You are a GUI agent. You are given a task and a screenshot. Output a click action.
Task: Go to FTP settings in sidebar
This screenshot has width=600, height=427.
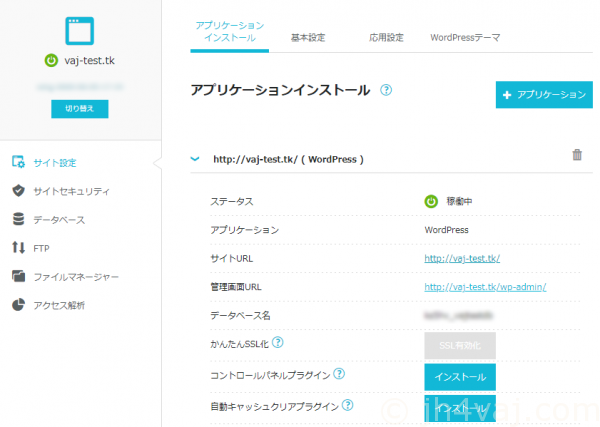[x=42, y=248]
